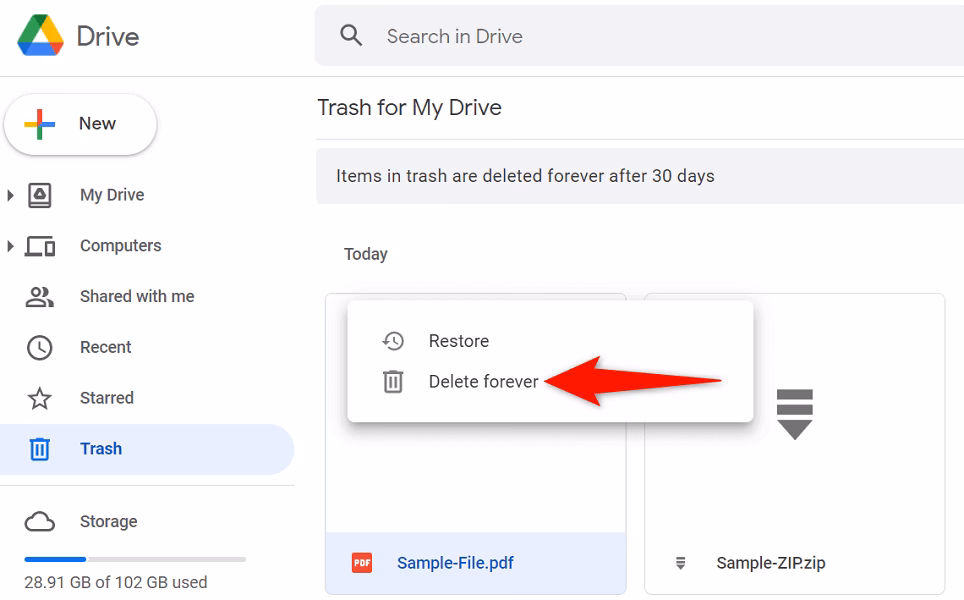Expand the My Drive tree arrow
Viewport: 964px width, 600px height.
tap(10, 195)
